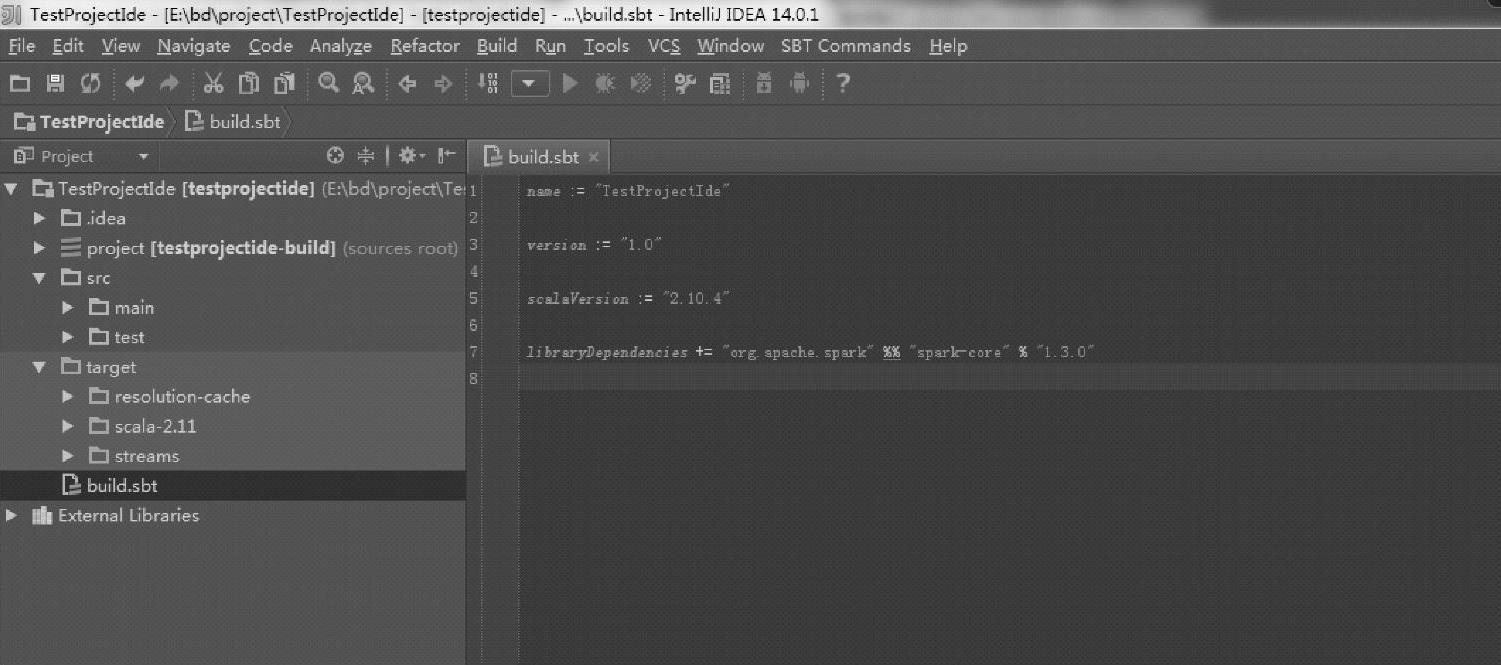1501x665 pixels.
Task: Expand the resolution-cache folder
Action: (67, 396)
